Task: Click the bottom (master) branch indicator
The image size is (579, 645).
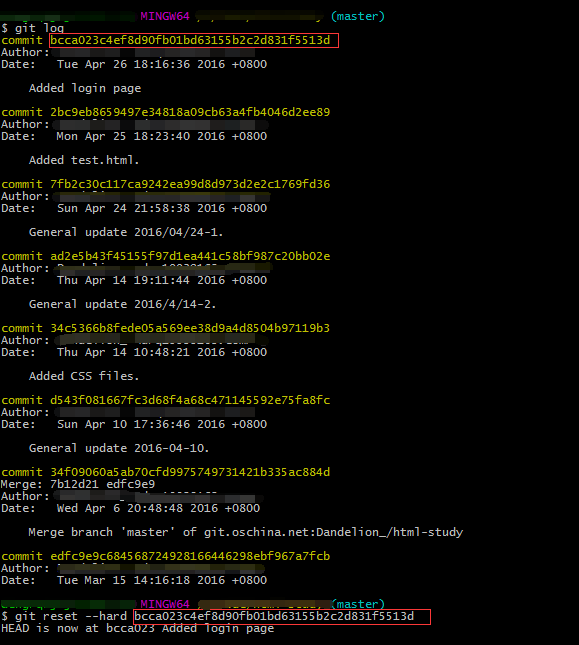Action: [358, 604]
